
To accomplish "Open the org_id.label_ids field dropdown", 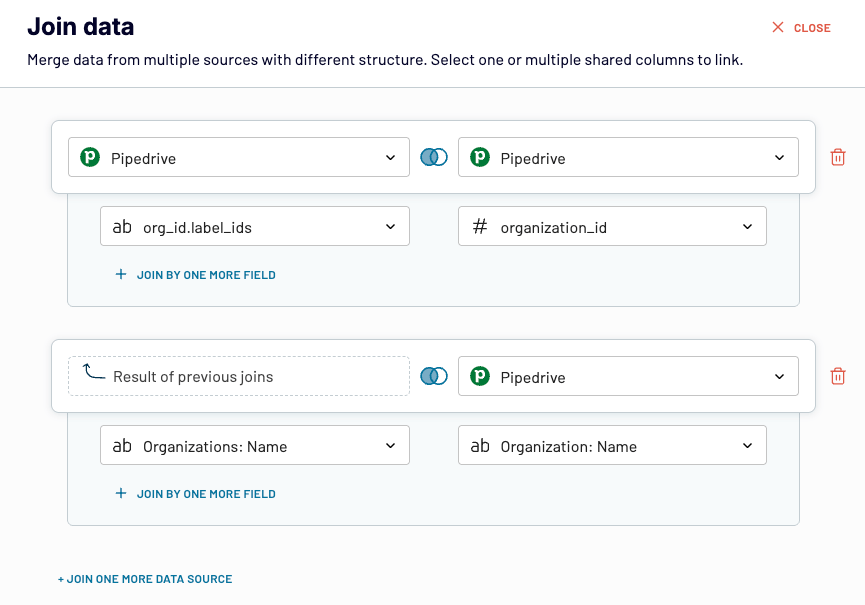I will 255,226.
